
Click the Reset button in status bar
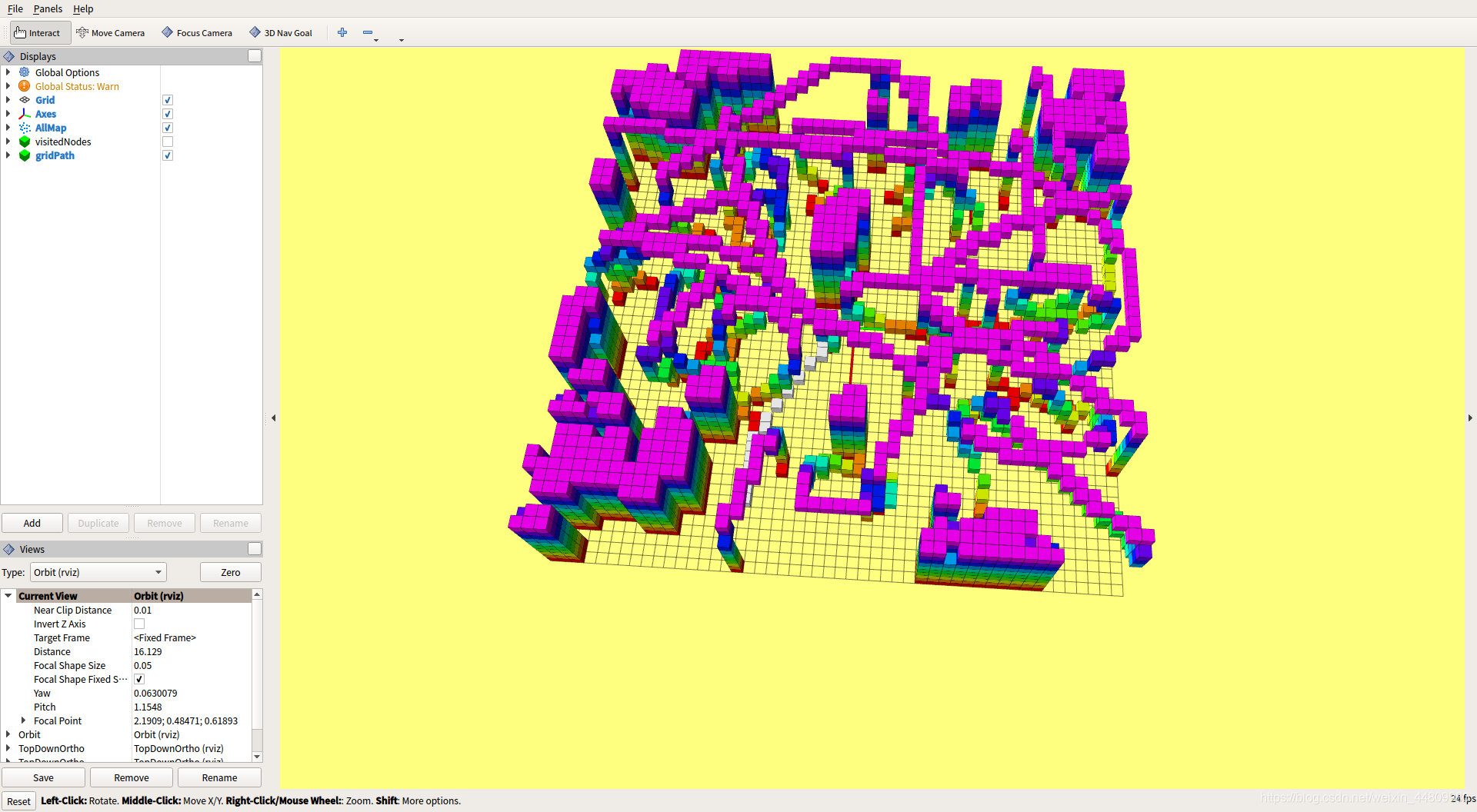point(18,801)
